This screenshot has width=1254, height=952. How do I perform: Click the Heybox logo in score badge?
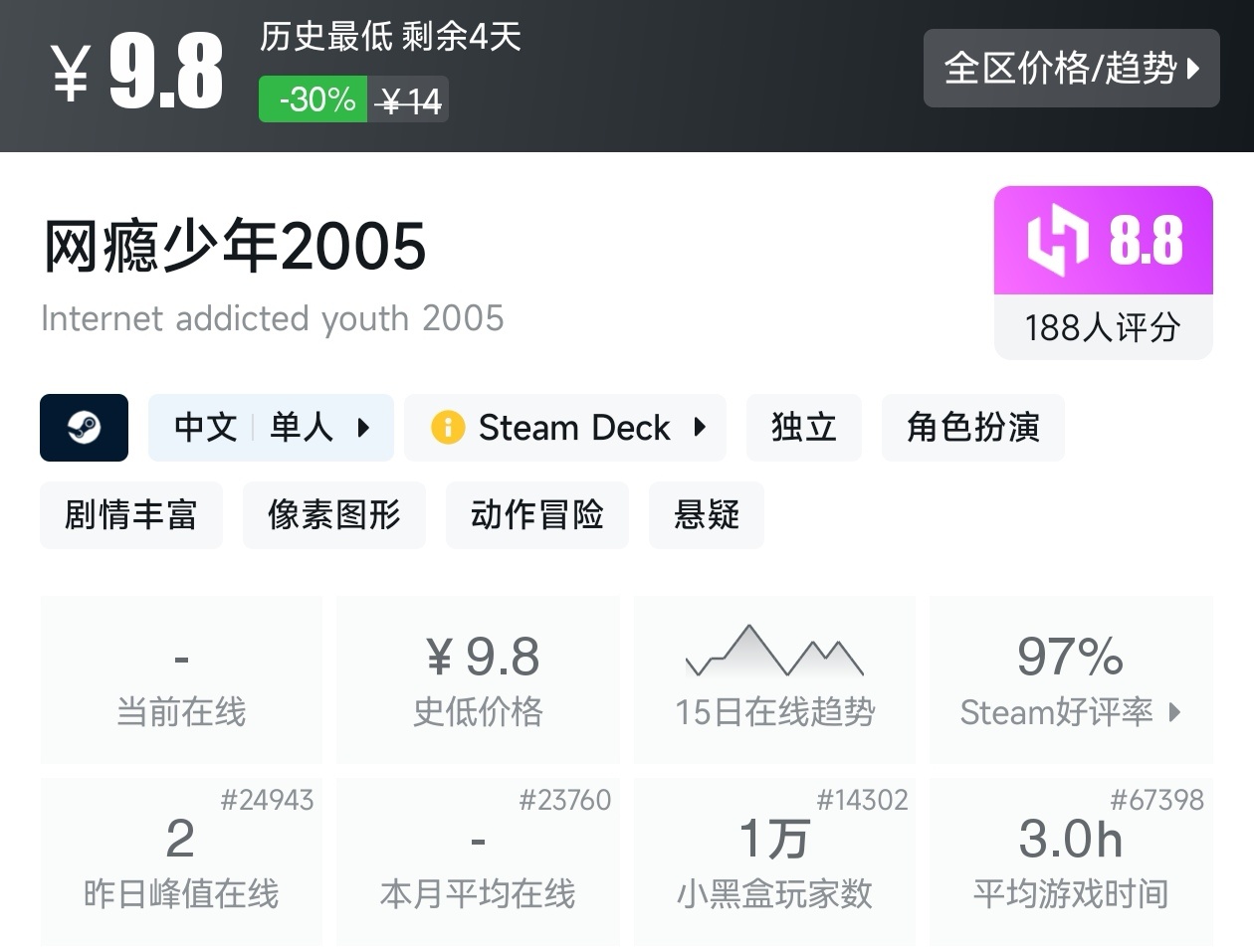[x=1058, y=240]
